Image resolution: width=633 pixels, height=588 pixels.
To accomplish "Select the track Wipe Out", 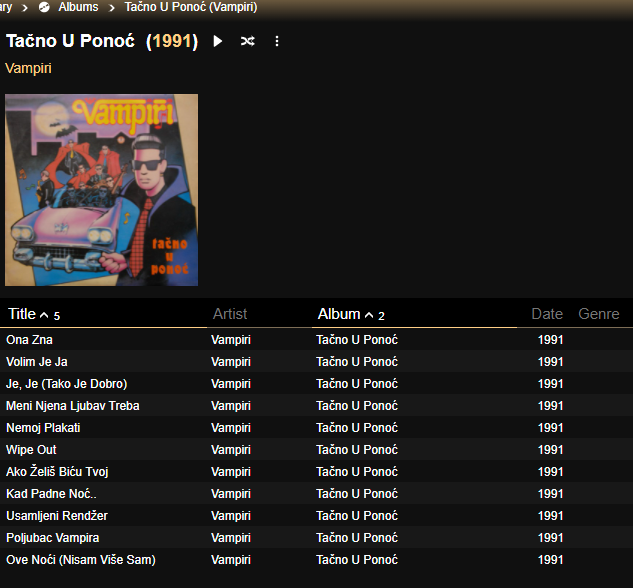I will [31, 450].
